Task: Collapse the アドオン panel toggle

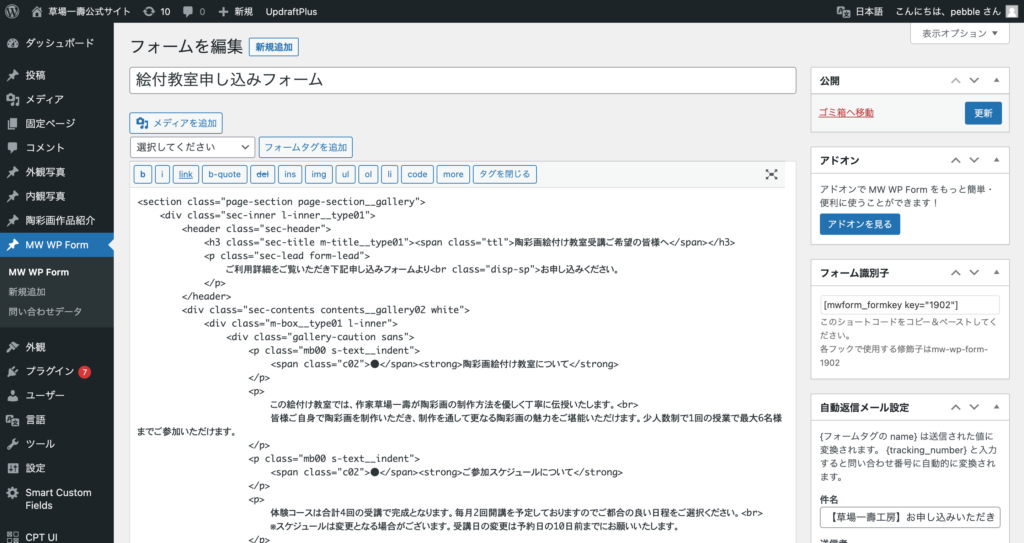Action: 996,160
